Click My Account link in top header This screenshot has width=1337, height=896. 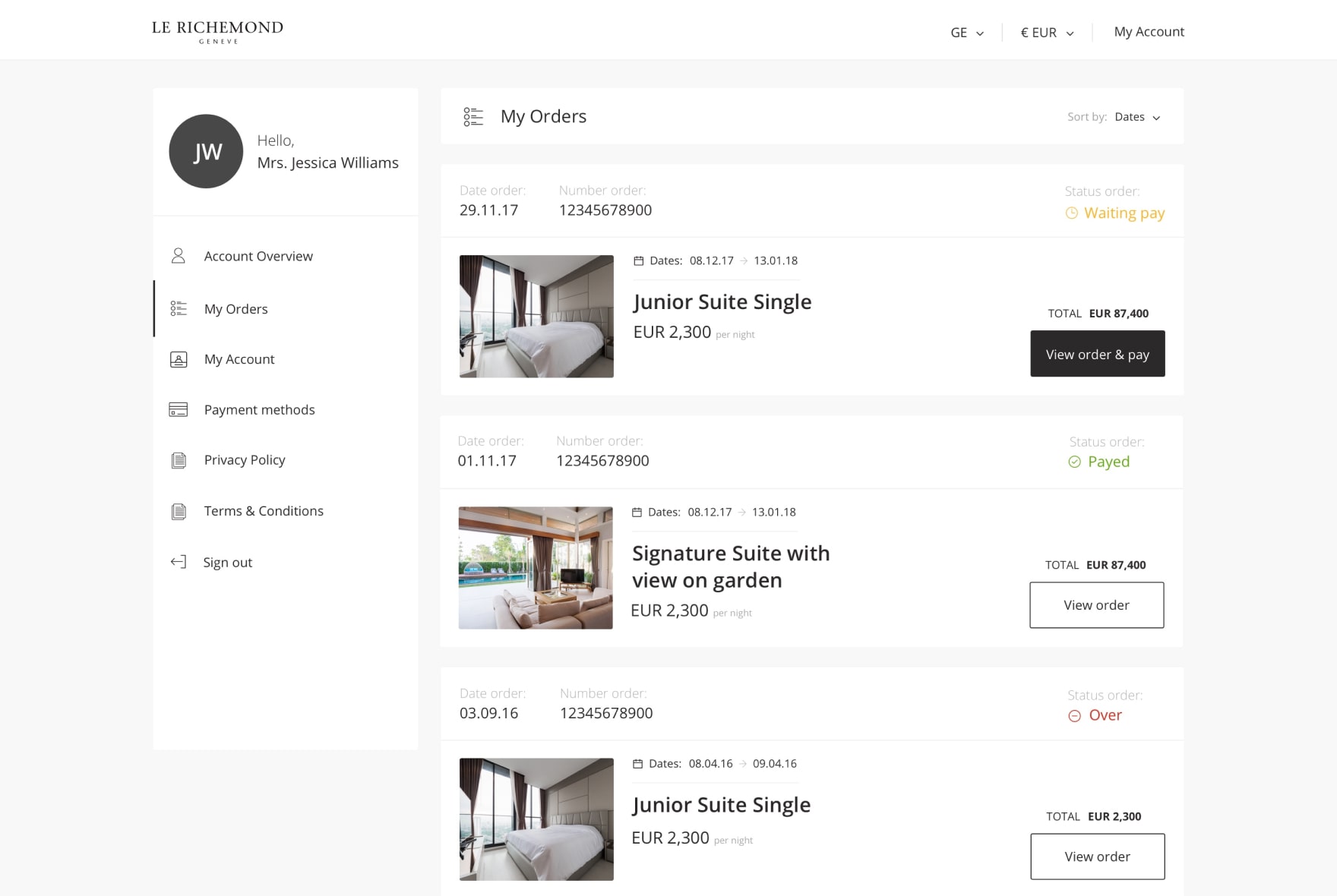click(1149, 32)
